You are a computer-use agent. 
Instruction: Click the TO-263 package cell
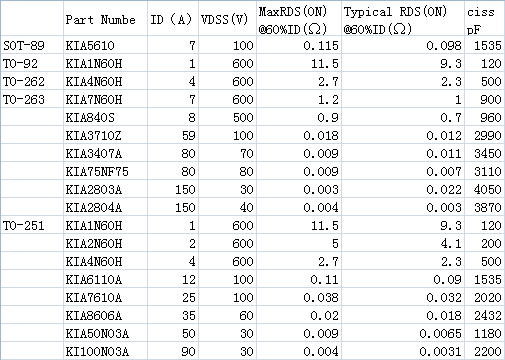pyautogui.click(x=32, y=99)
